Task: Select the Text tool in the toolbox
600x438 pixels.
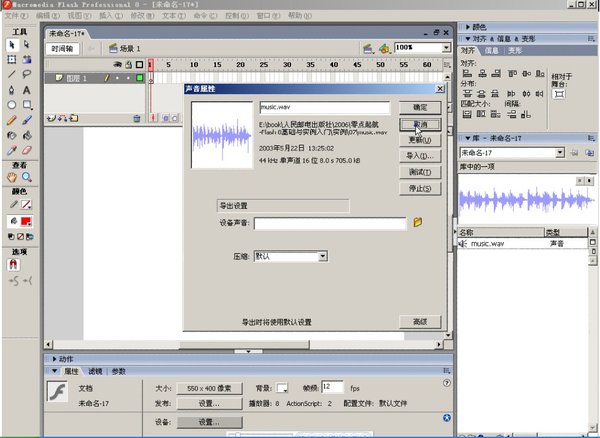Action: click(x=27, y=89)
